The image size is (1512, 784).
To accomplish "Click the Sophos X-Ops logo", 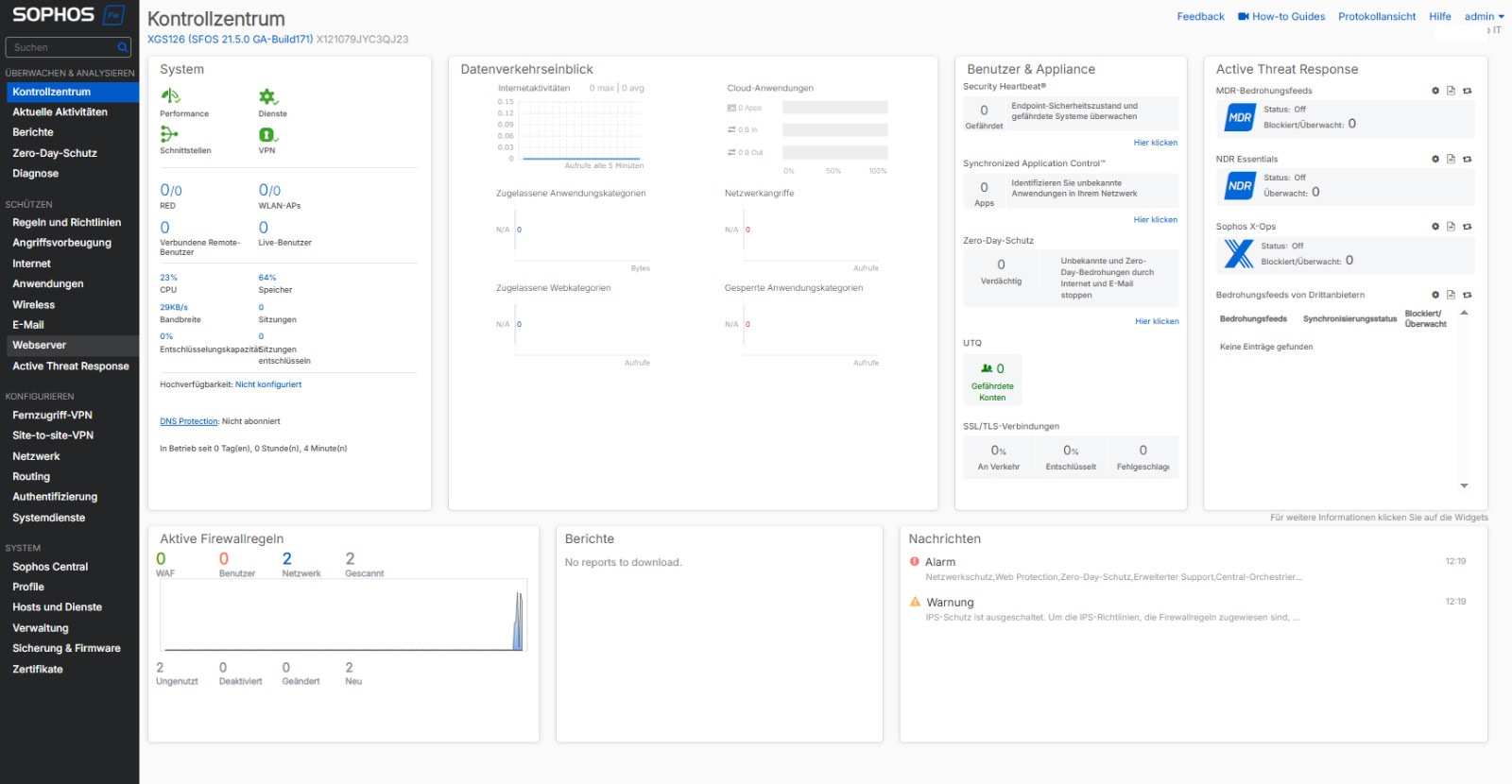I will point(1239,253).
